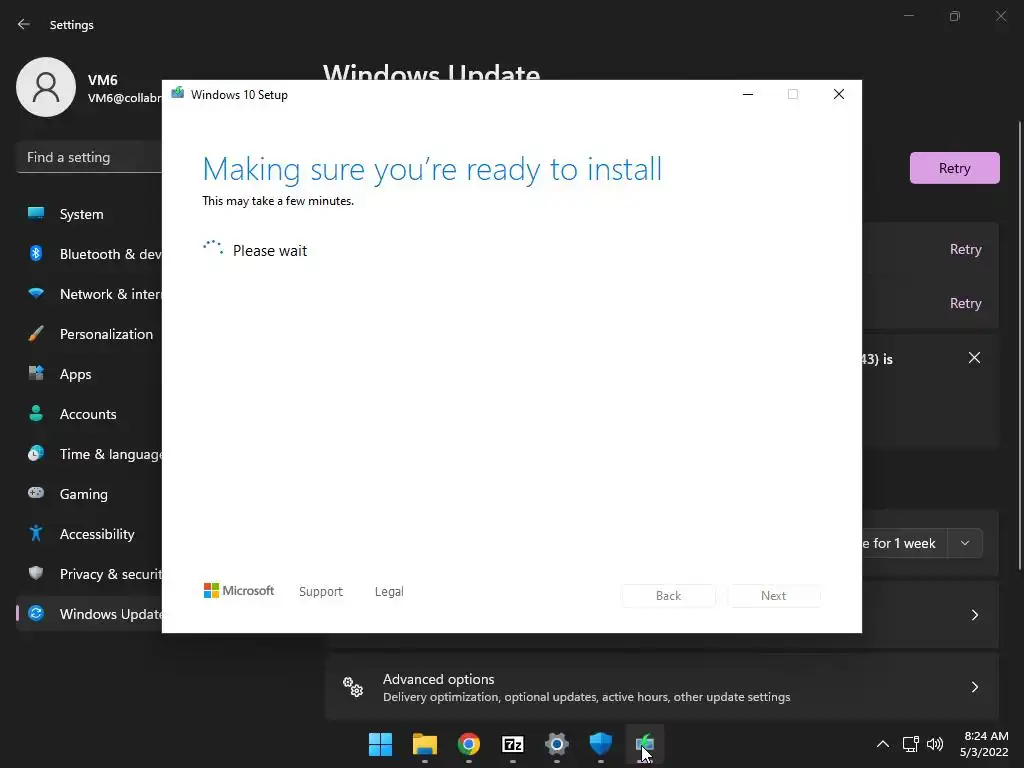Select Privacy & security in sidebar

coord(89,574)
